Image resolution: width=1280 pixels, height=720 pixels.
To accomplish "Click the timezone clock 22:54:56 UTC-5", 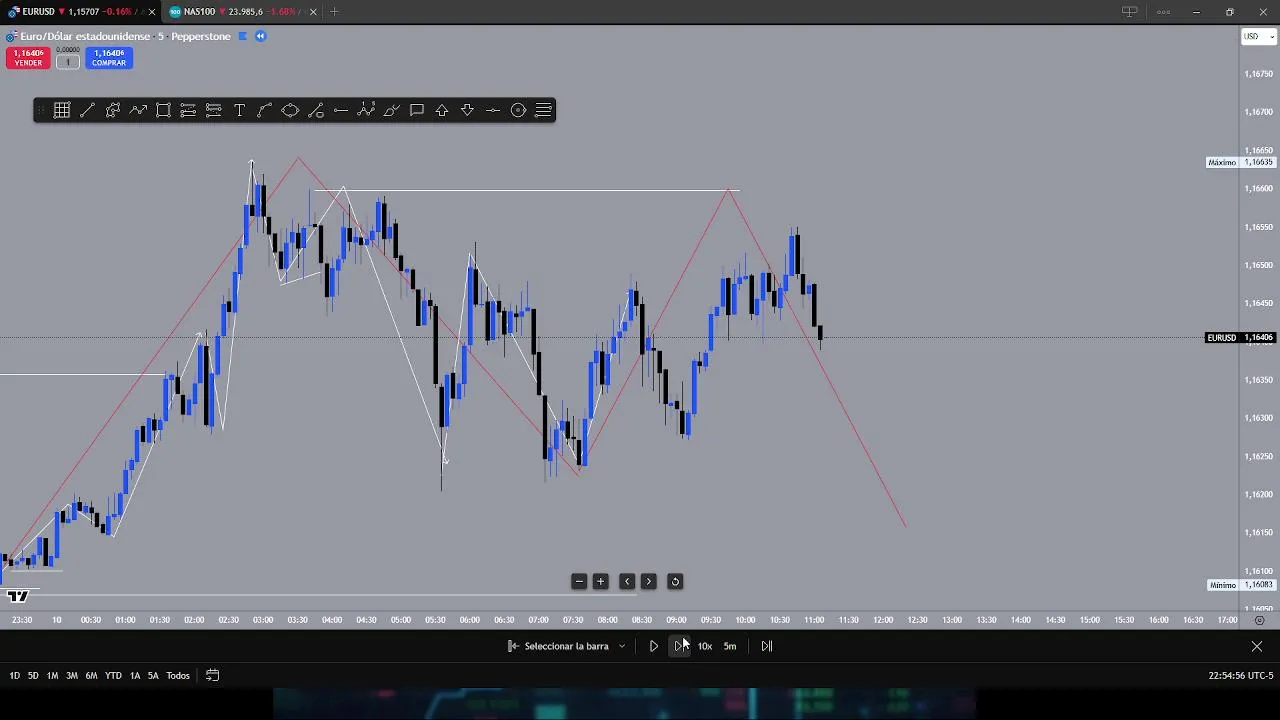I will (x=1241, y=676).
